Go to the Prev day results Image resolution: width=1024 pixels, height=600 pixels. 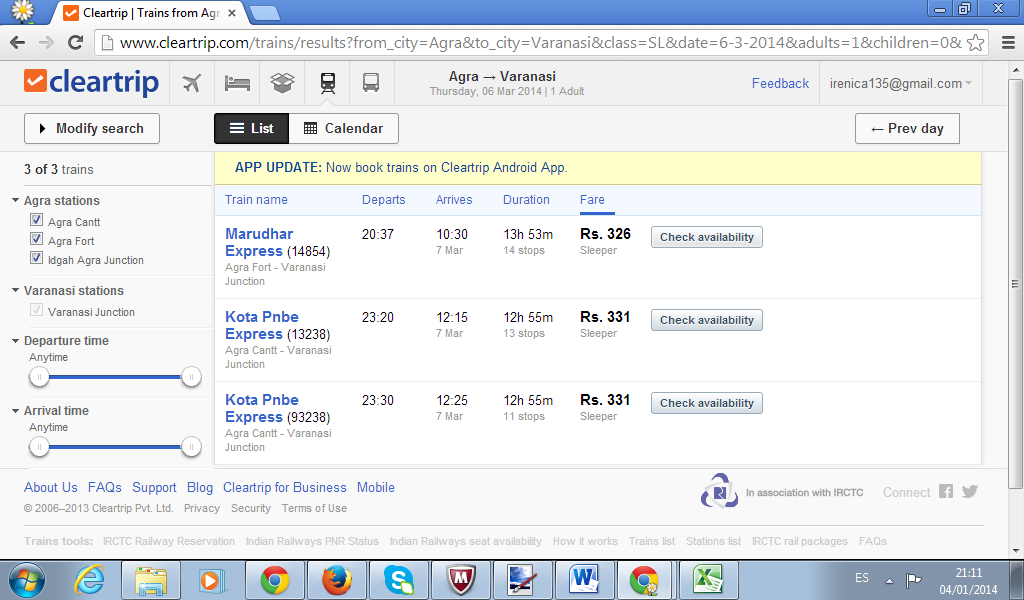[x=907, y=129]
